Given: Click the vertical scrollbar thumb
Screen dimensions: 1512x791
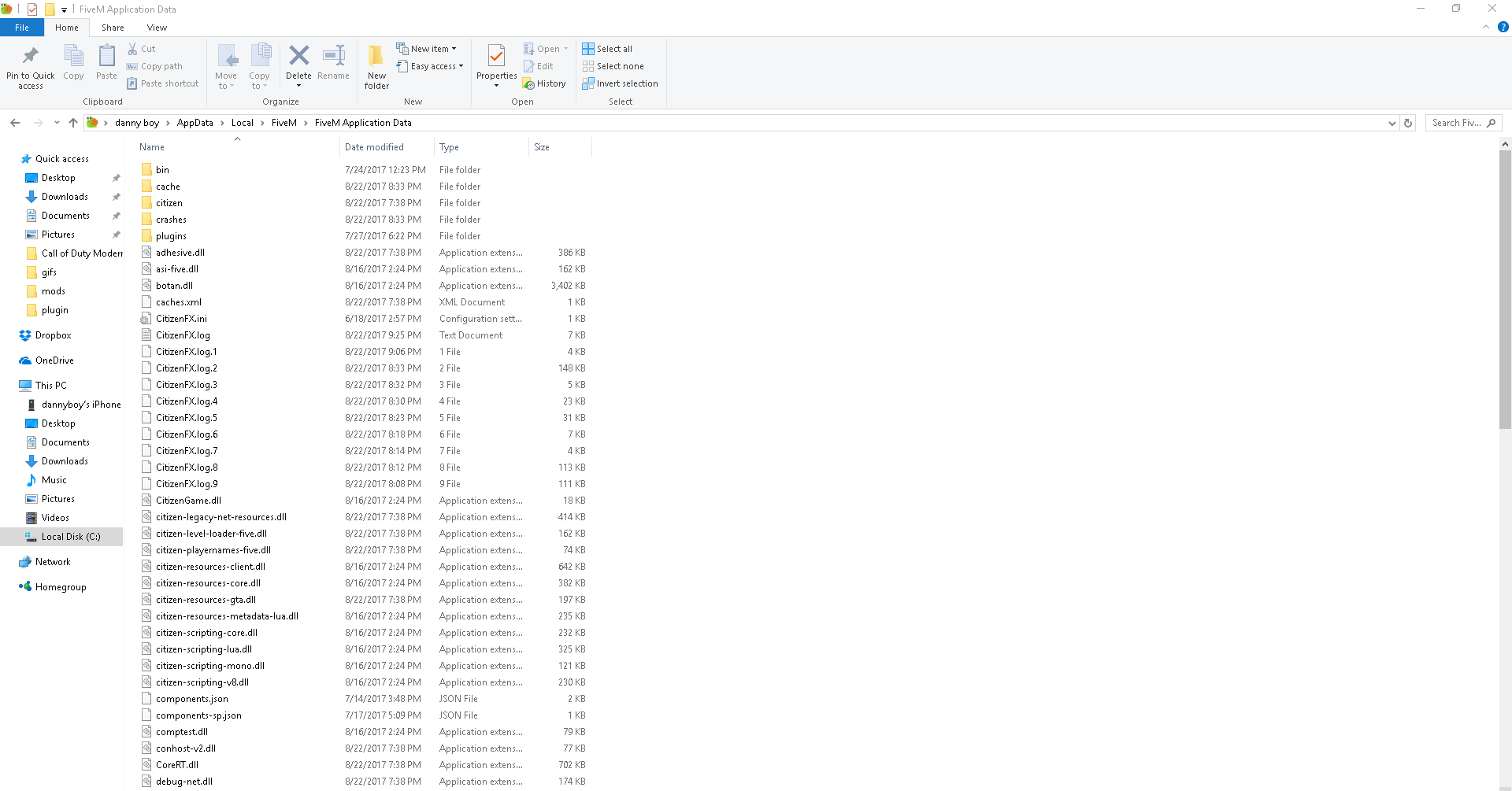Looking at the screenshot, I should 1505,289.
